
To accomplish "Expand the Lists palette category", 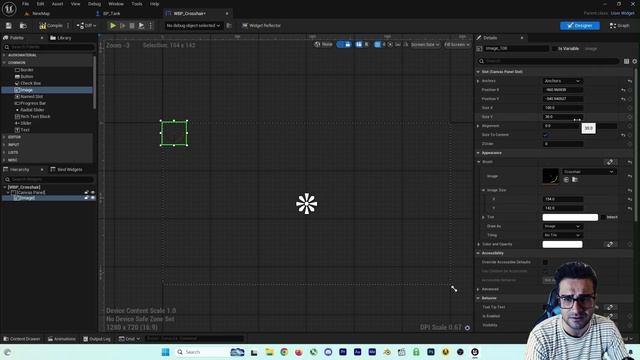I will [4, 152].
